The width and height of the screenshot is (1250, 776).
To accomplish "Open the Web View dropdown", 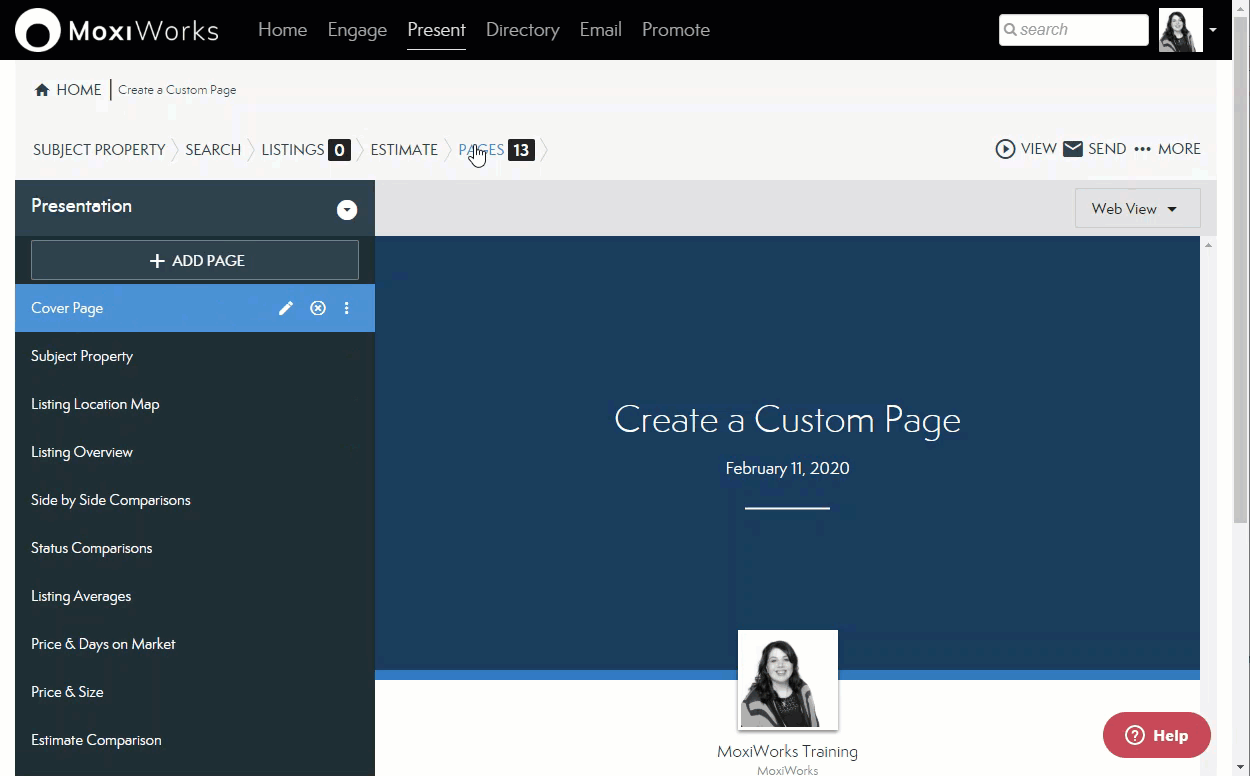I will tap(1137, 209).
